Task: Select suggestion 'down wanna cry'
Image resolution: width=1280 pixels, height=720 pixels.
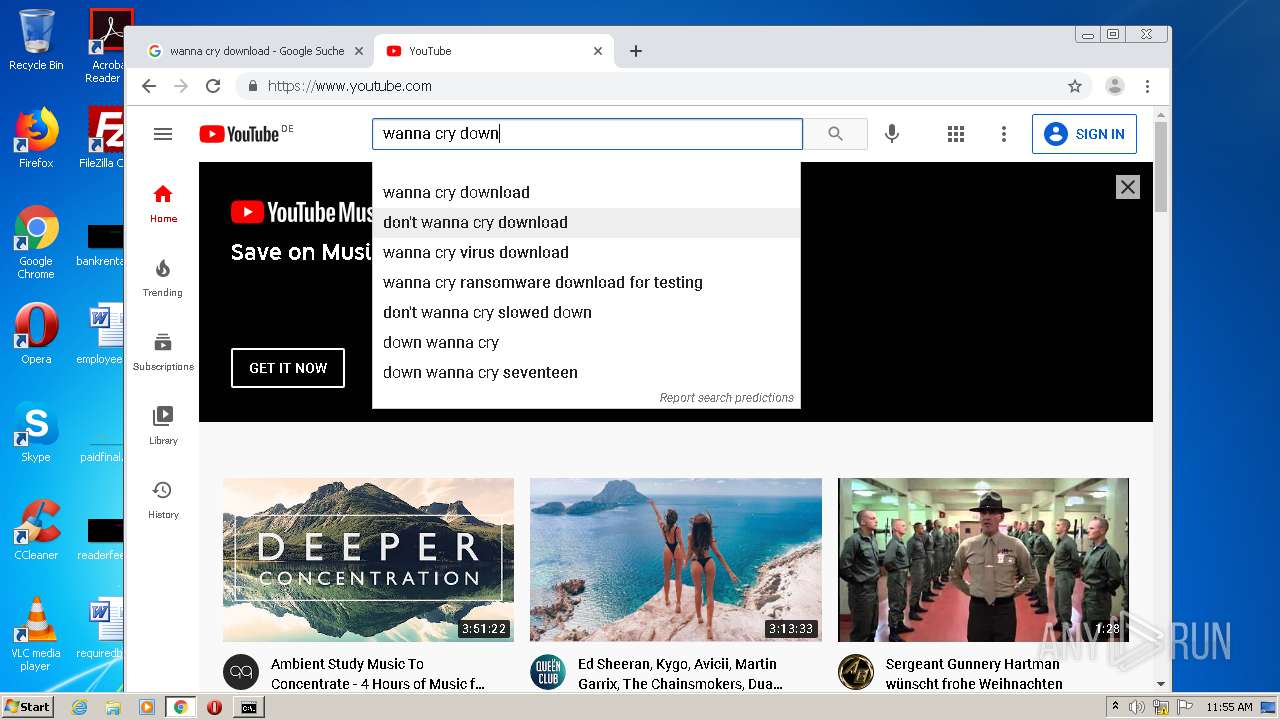Action: tap(586, 342)
